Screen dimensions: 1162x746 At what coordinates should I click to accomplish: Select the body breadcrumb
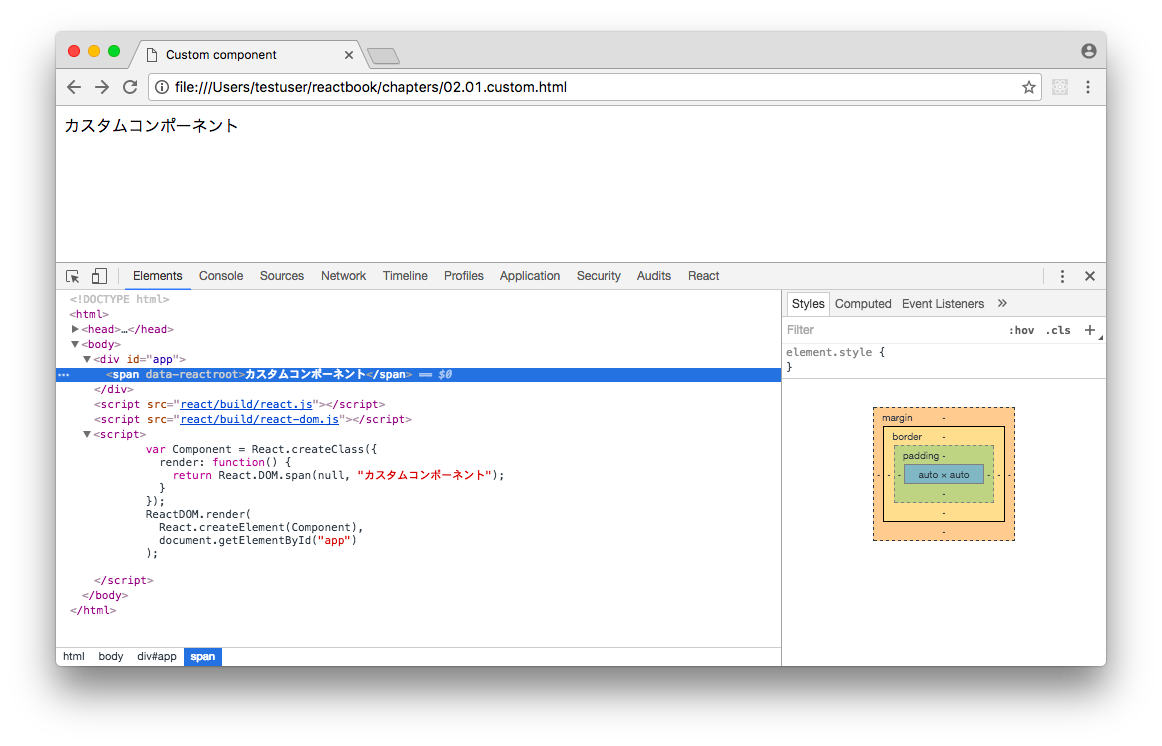(x=110, y=656)
